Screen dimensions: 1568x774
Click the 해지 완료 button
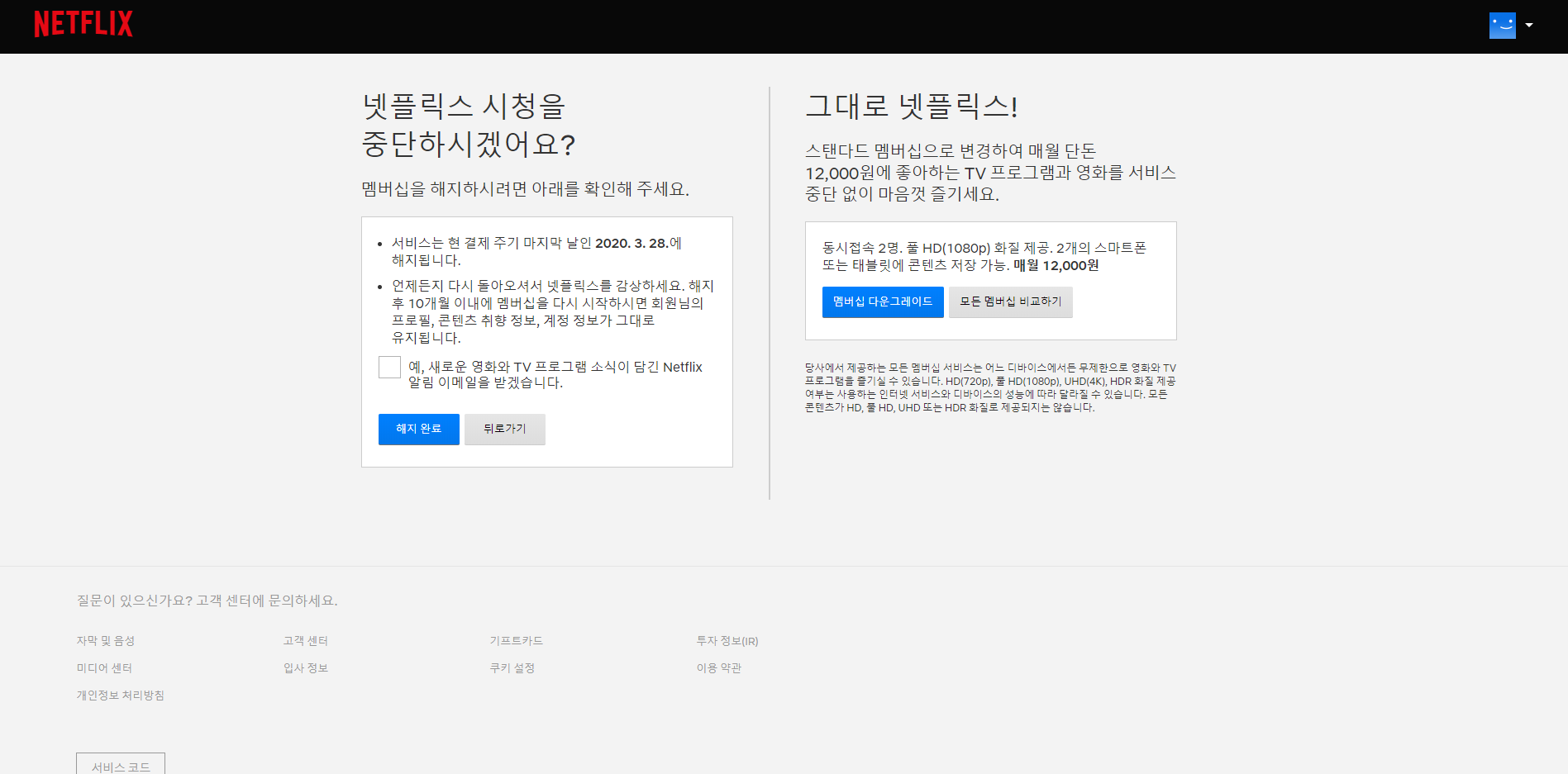(418, 429)
